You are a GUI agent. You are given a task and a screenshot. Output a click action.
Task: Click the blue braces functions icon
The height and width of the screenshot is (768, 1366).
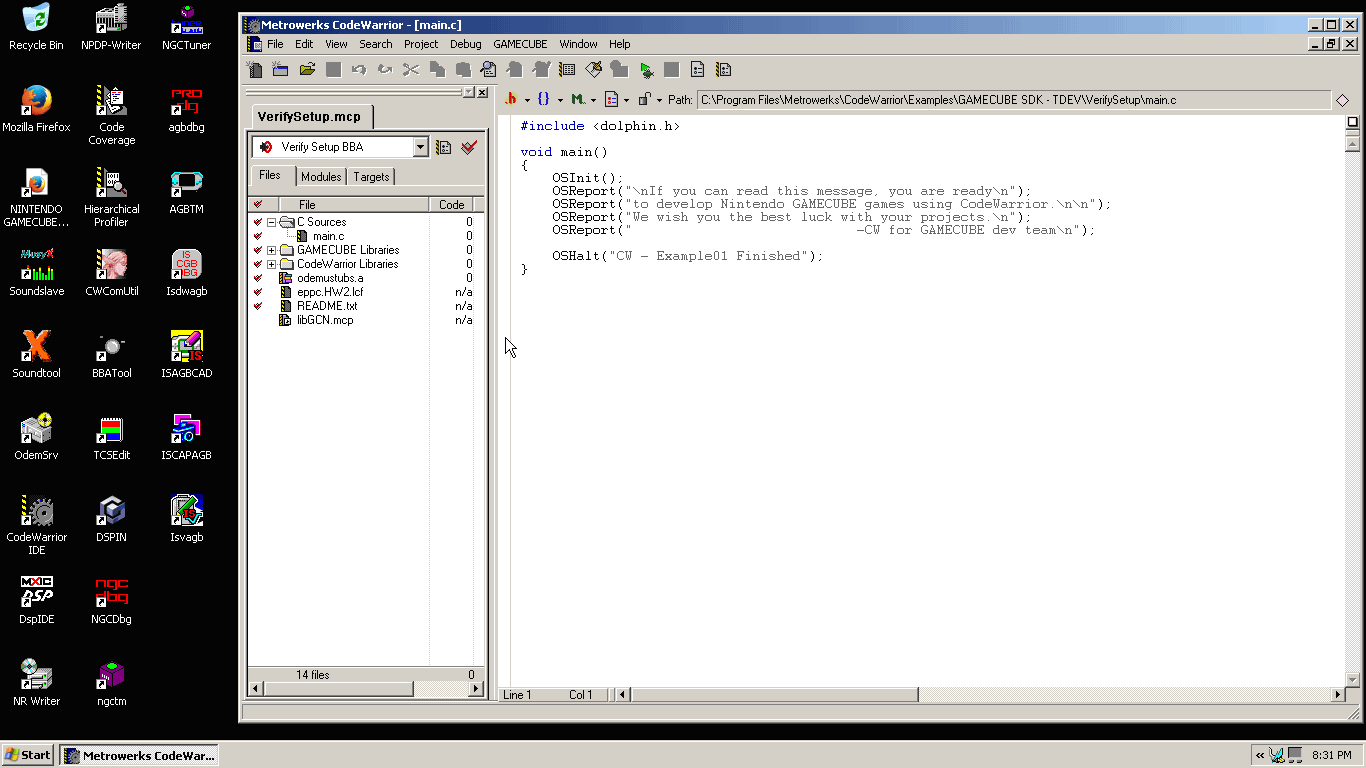click(x=543, y=99)
